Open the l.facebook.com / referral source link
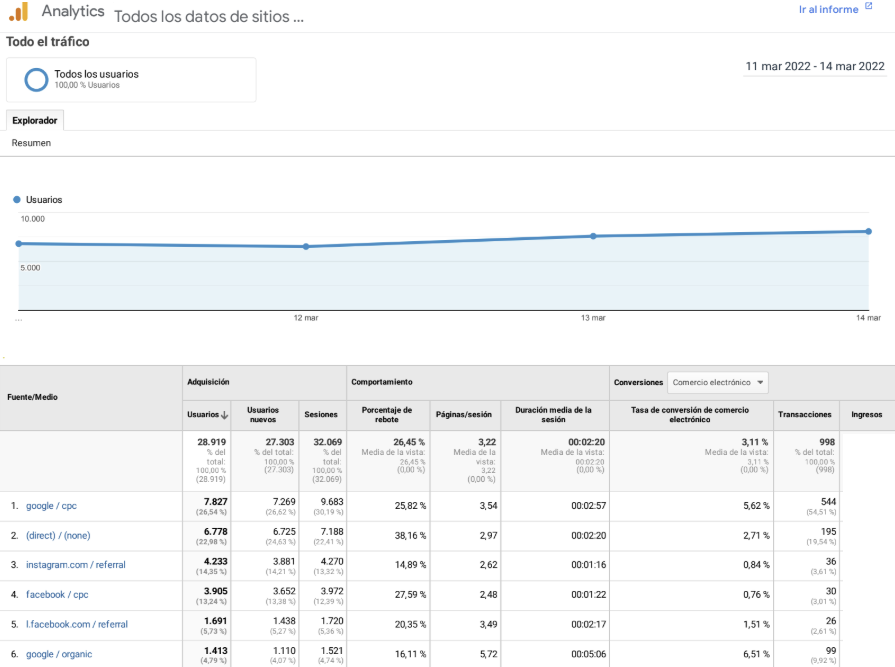The height and width of the screenshot is (667, 895). point(76,624)
